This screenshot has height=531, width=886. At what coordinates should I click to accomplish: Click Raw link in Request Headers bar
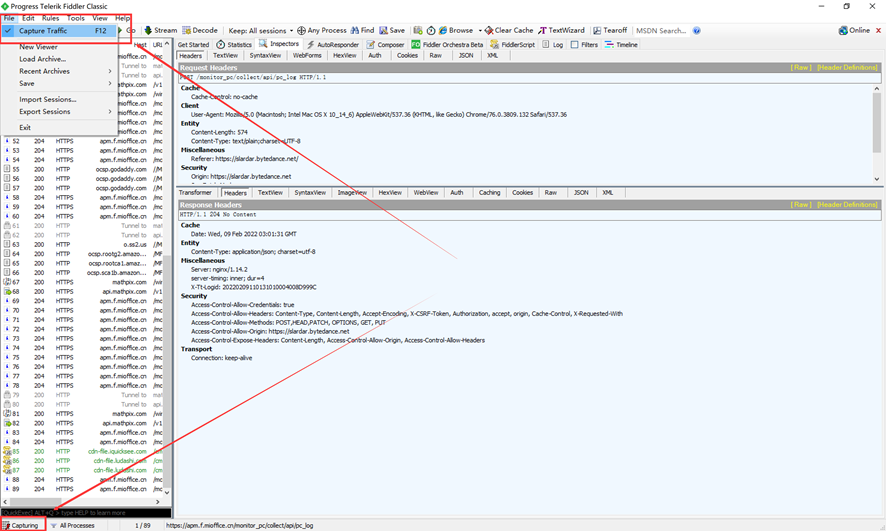(x=801, y=68)
